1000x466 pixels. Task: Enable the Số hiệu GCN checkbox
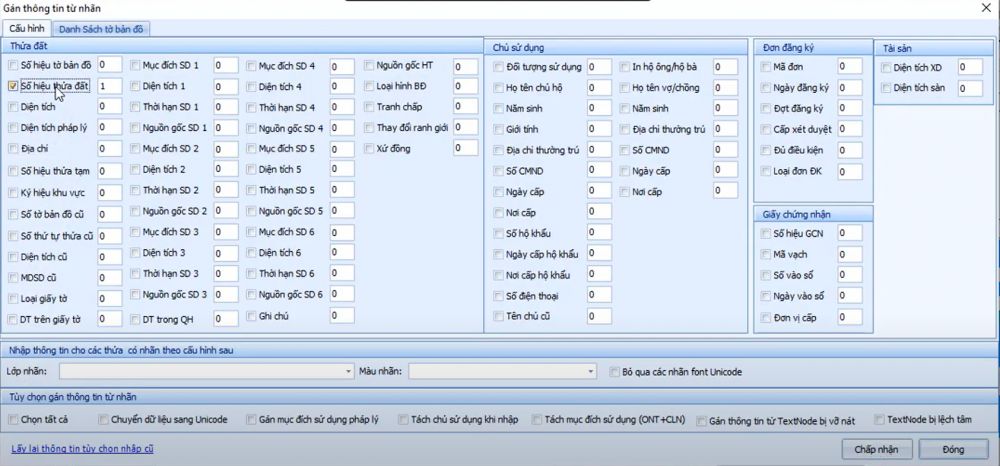click(x=765, y=233)
